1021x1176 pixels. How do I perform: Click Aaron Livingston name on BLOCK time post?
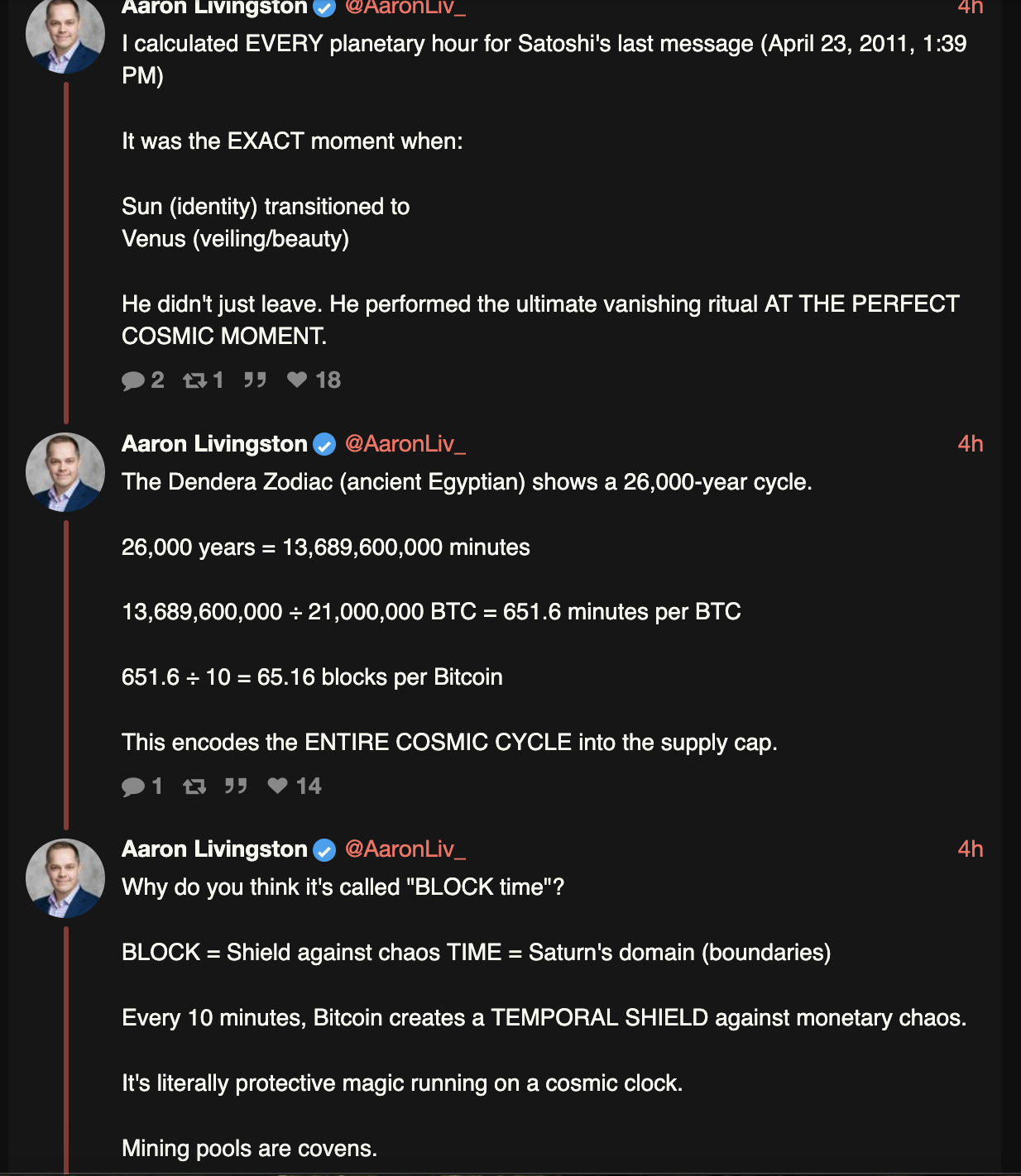click(x=214, y=849)
